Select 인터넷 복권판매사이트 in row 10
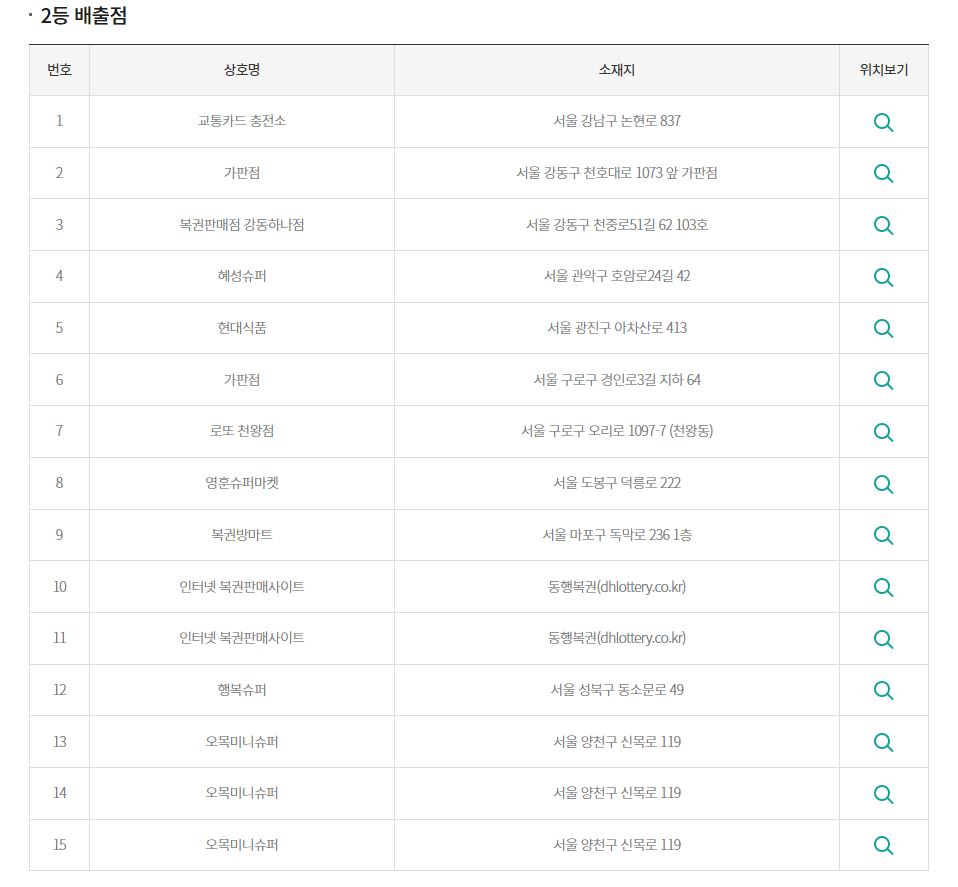Screen dimensions: 958x887 (x=242, y=587)
